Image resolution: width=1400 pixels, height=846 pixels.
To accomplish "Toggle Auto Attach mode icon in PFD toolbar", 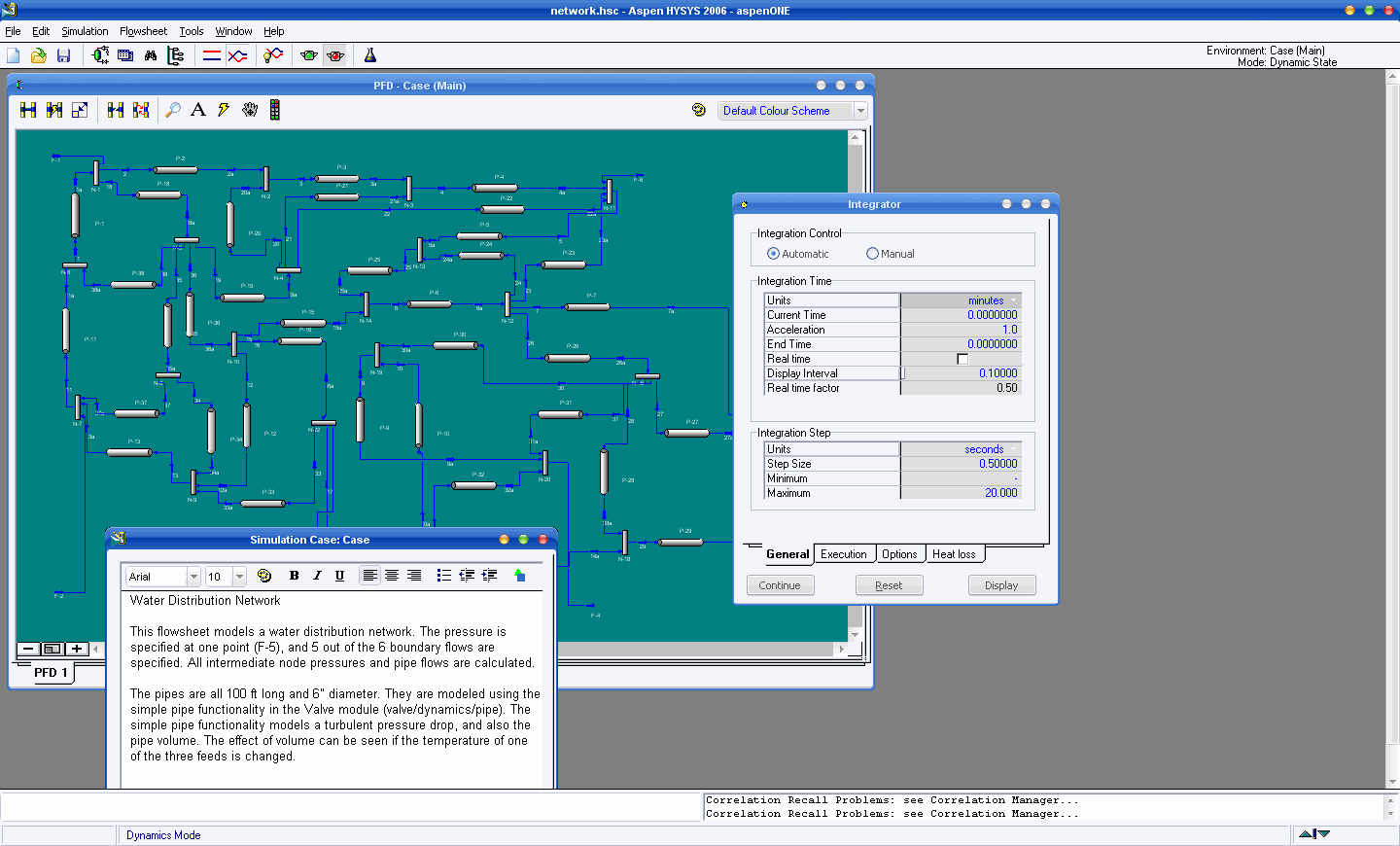I will 54,110.
